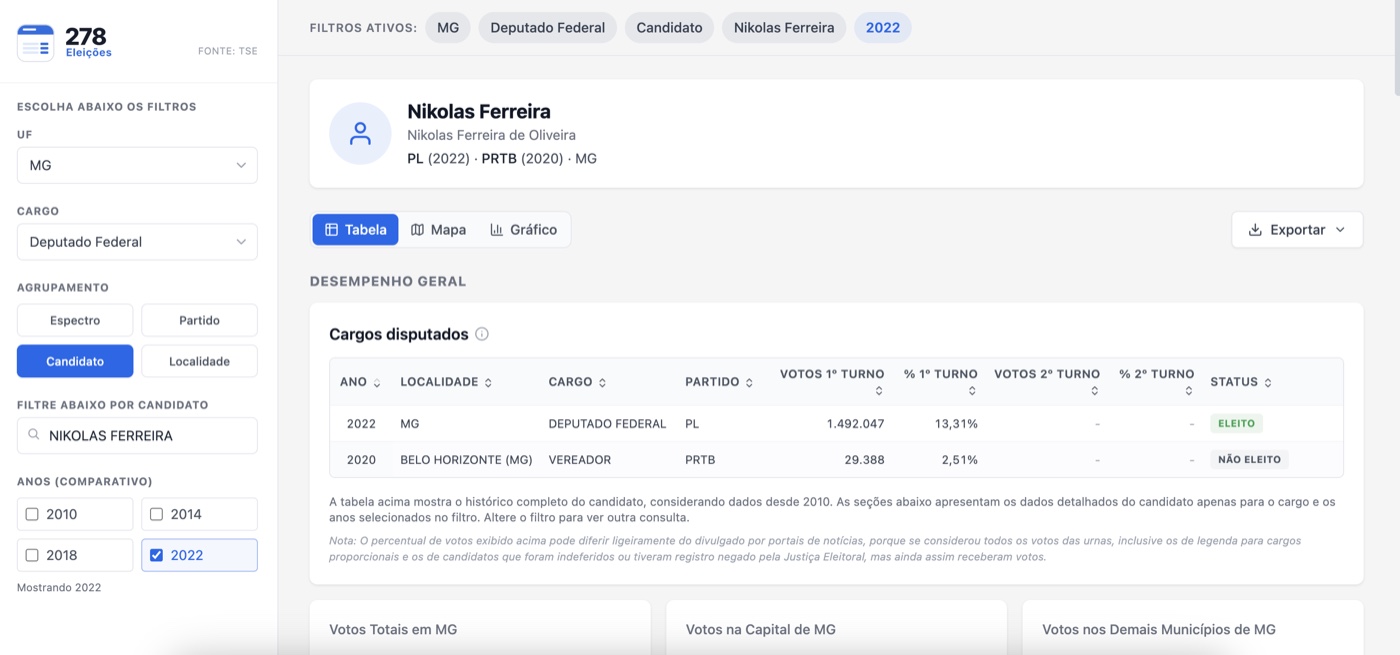
Task: Click the info icon beside Cargos disputados
Action: (x=482, y=334)
